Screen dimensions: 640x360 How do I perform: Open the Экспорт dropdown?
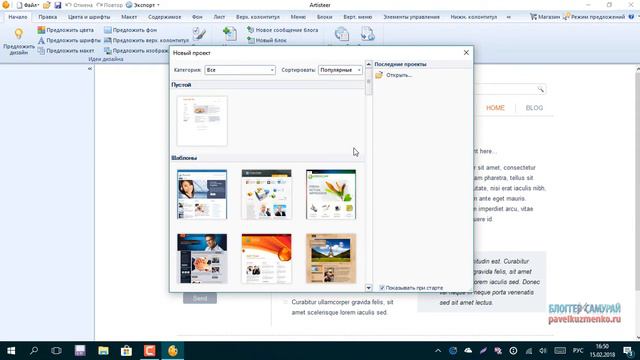point(143,5)
